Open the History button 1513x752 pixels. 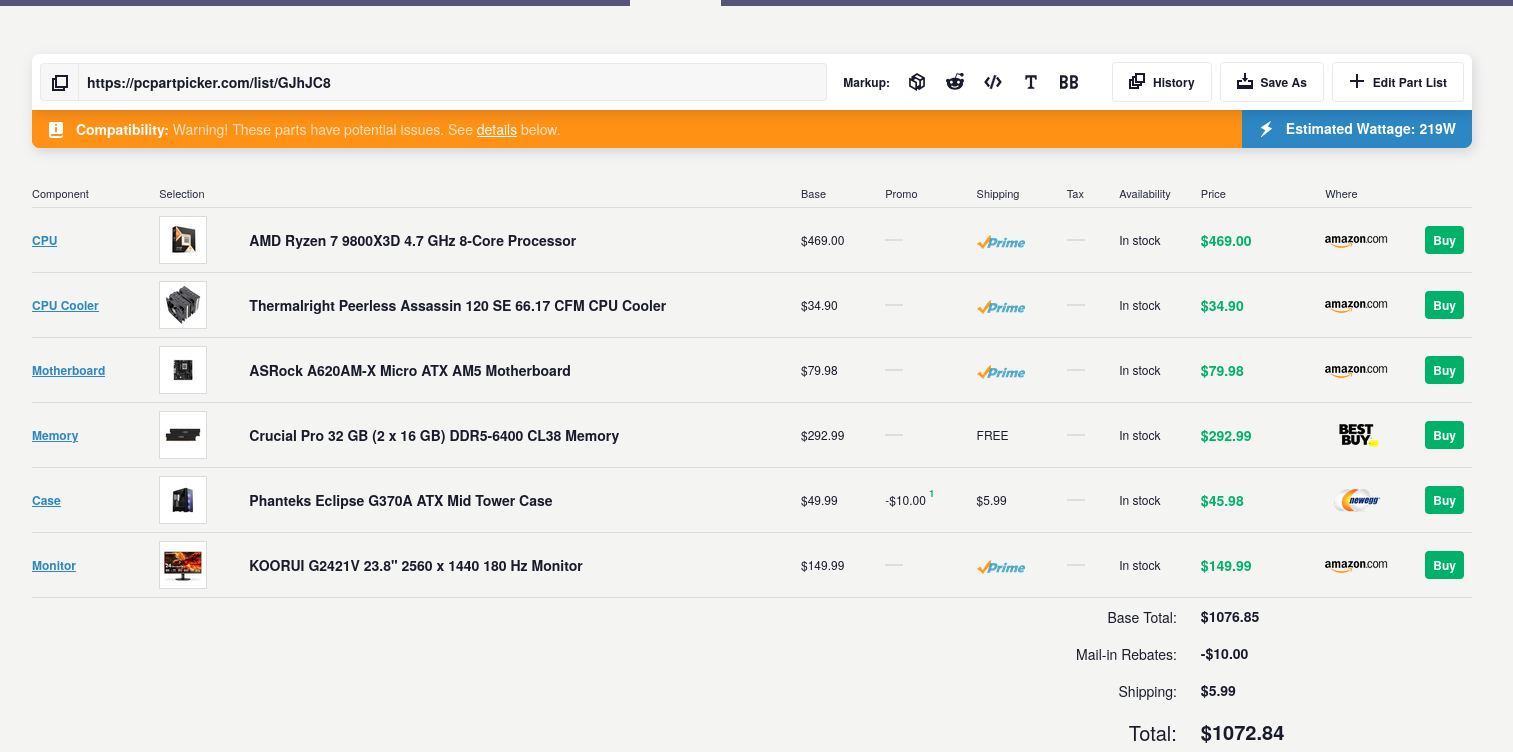(x=1162, y=82)
